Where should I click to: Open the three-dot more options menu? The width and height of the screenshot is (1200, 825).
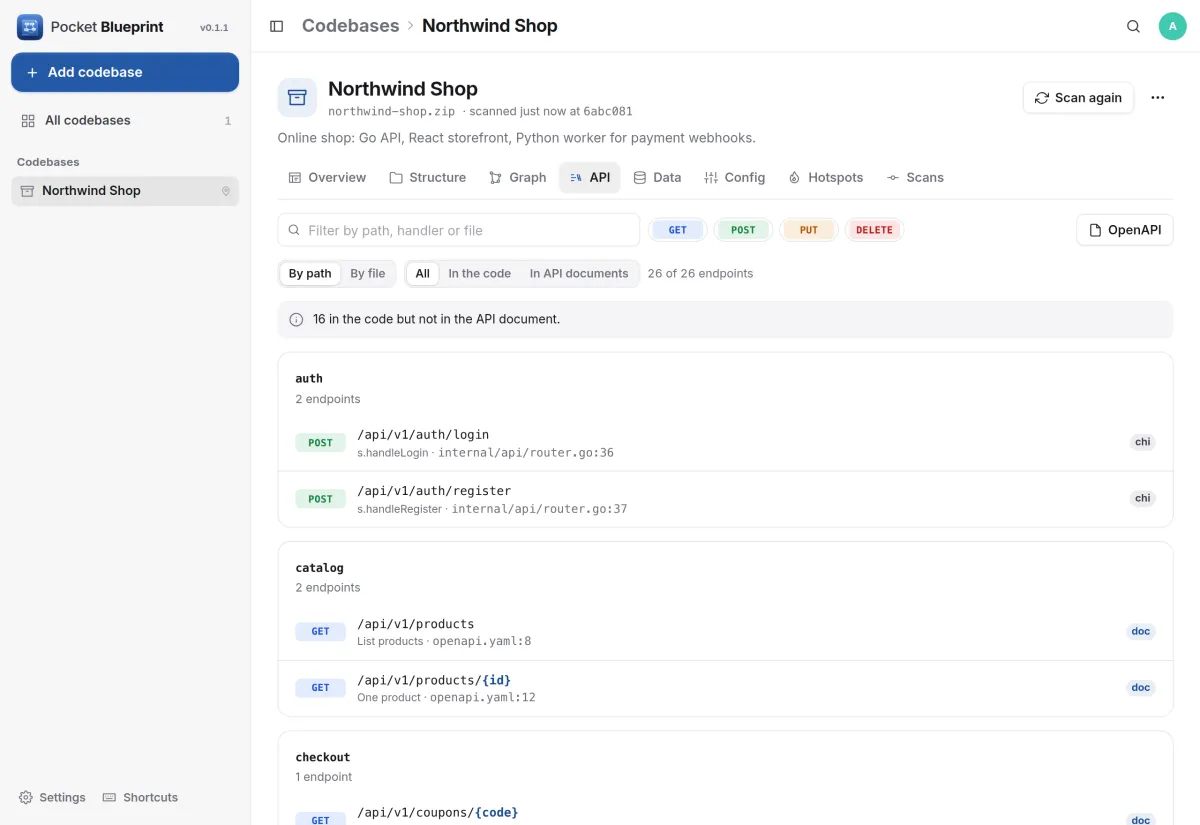pos(1157,98)
